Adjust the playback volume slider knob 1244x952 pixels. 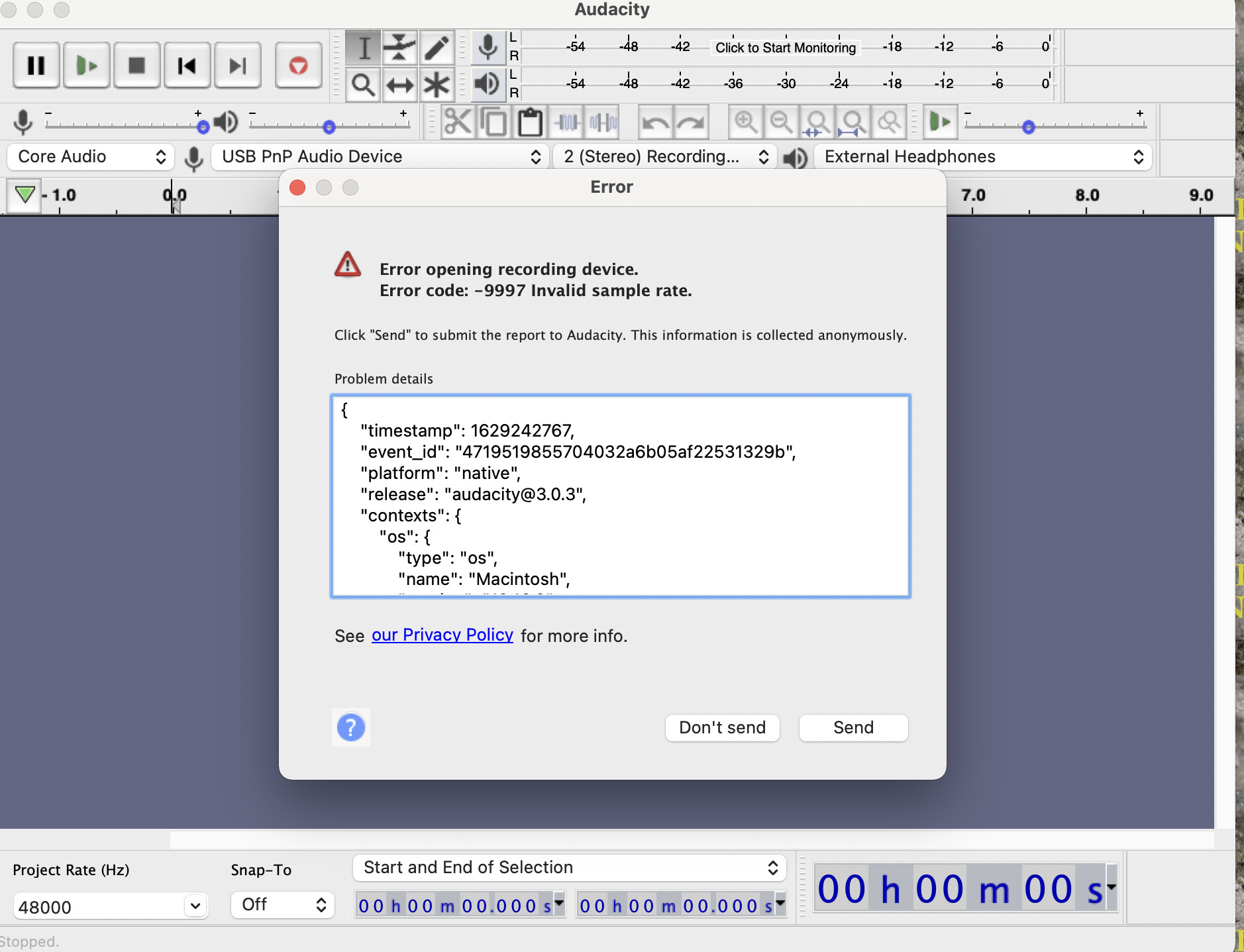[329, 127]
